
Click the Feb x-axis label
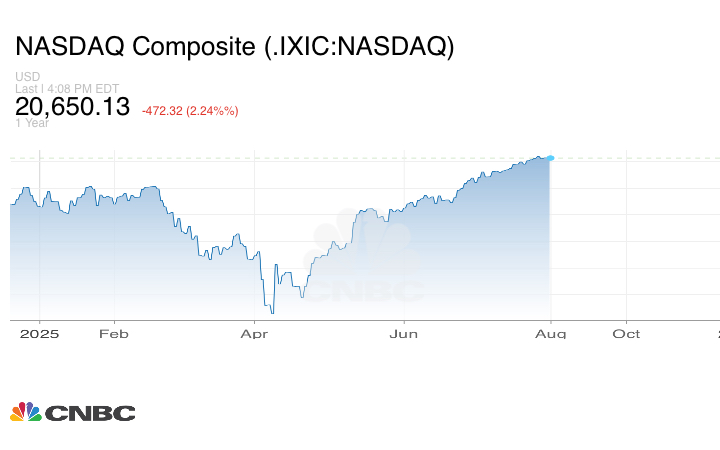[114, 334]
